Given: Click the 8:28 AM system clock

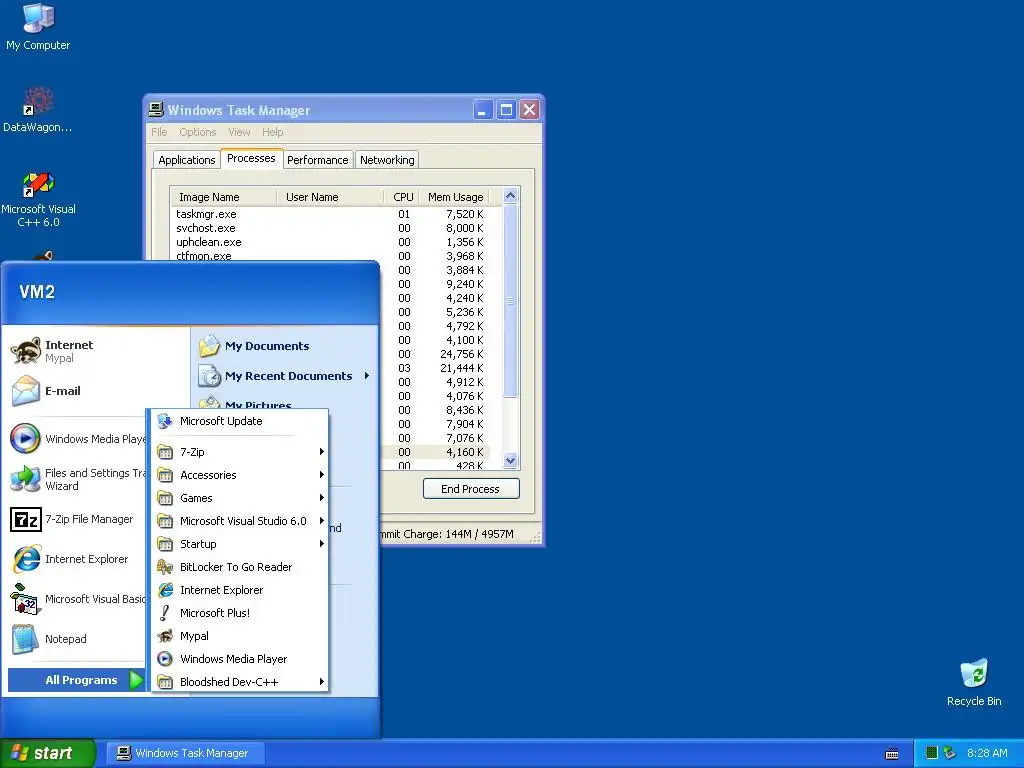Looking at the screenshot, I should [x=987, y=753].
